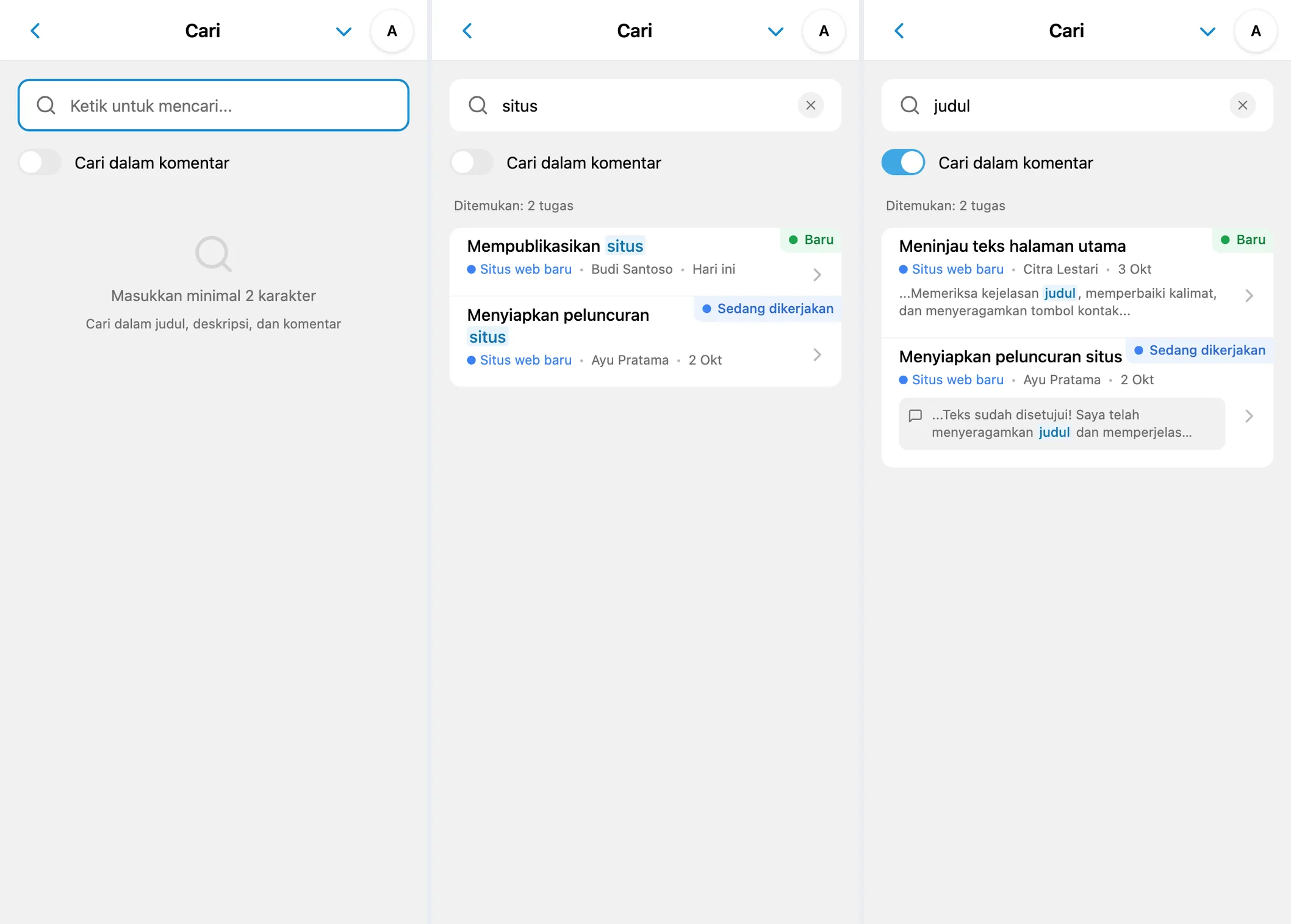Open chevron beside the comment snippet result

pyautogui.click(x=1250, y=416)
